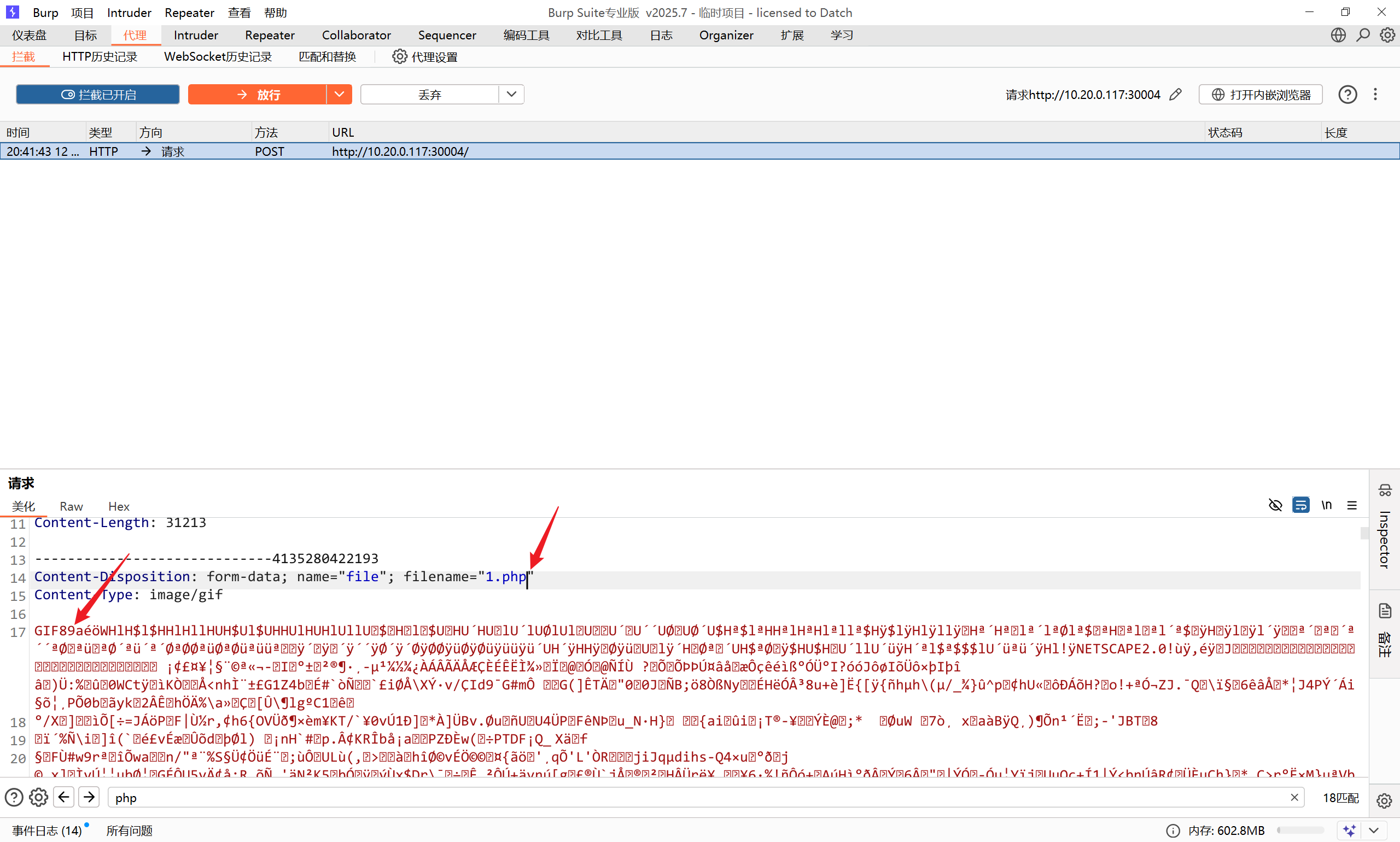Clear the php search field
Viewport: 1400px width, 842px height.
pyautogui.click(x=1294, y=797)
